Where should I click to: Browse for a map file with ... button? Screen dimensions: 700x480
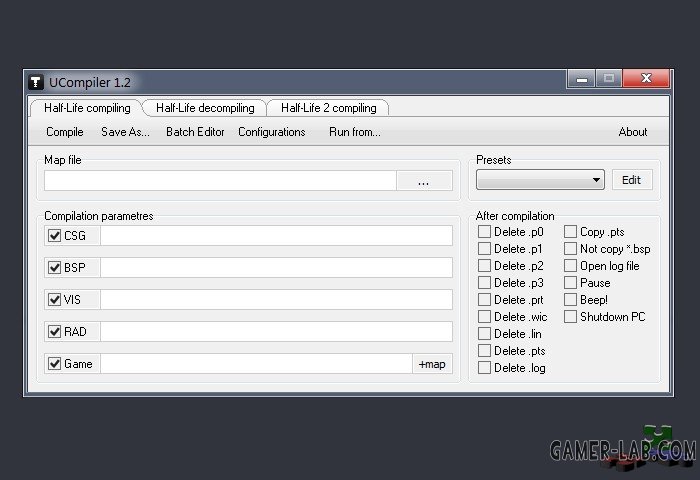click(x=424, y=180)
